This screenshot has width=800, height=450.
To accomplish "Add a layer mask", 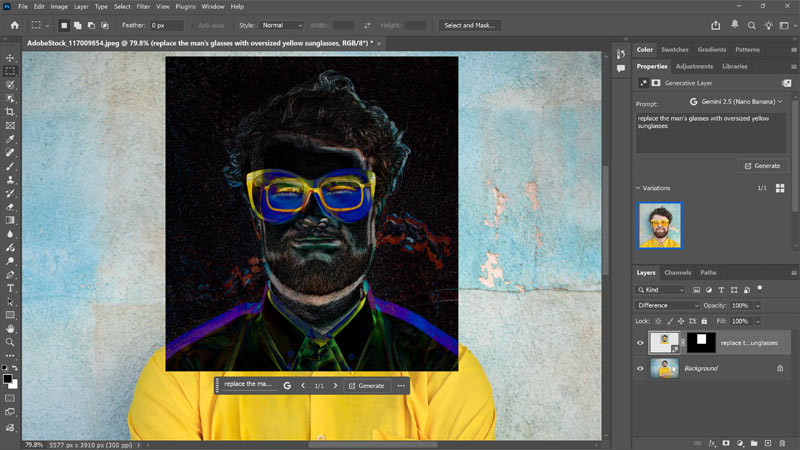I will pyautogui.click(x=726, y=443).
